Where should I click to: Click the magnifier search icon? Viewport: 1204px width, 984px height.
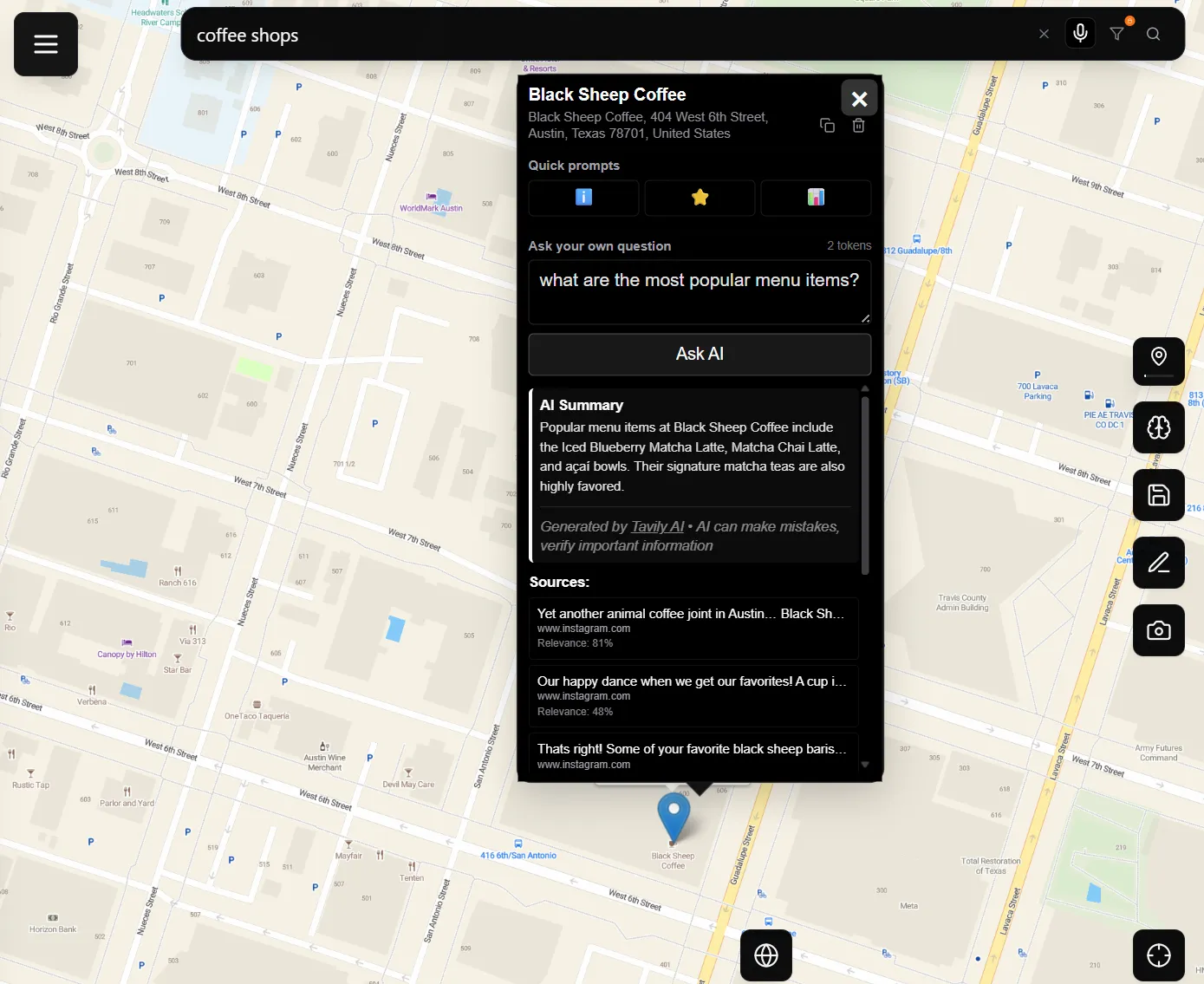[1153, 34]
